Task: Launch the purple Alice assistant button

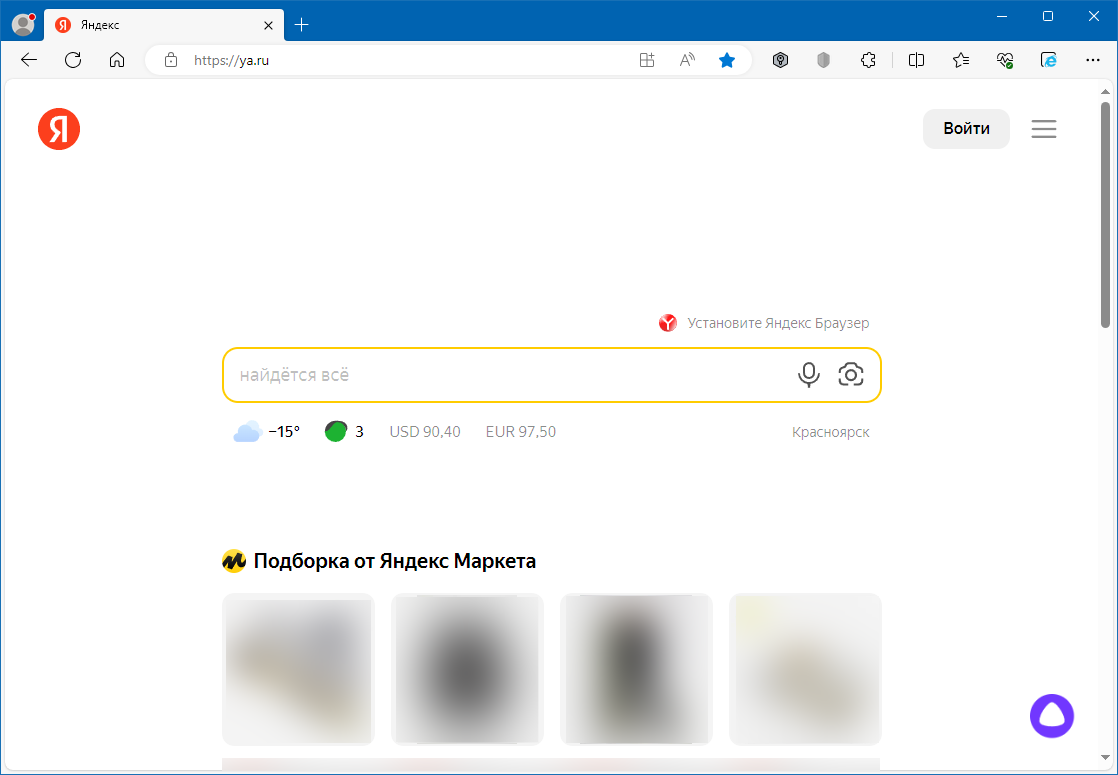Action: [x=1052, y=716]
